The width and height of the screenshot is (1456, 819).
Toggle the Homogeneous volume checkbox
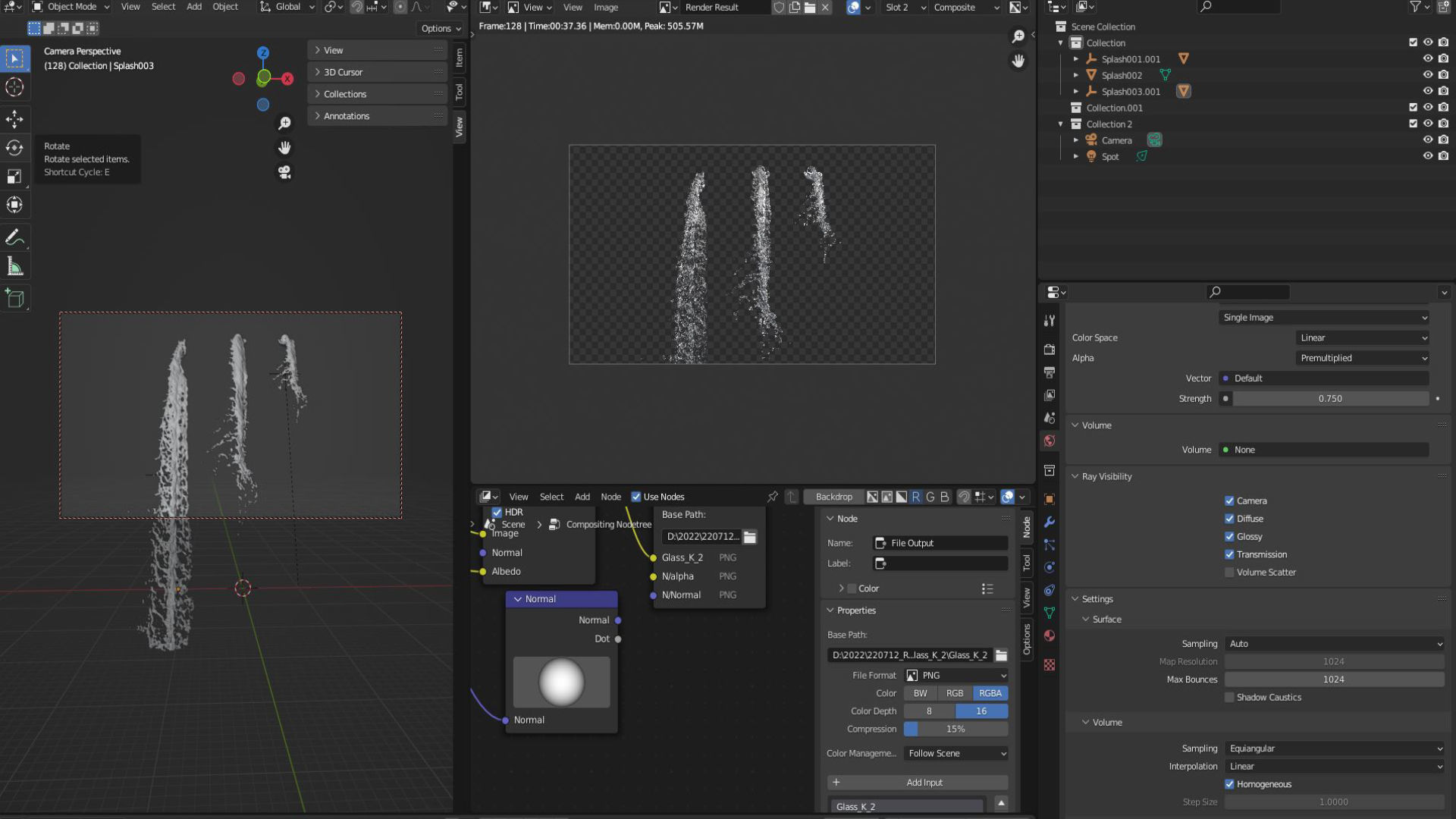point(1229,784)
